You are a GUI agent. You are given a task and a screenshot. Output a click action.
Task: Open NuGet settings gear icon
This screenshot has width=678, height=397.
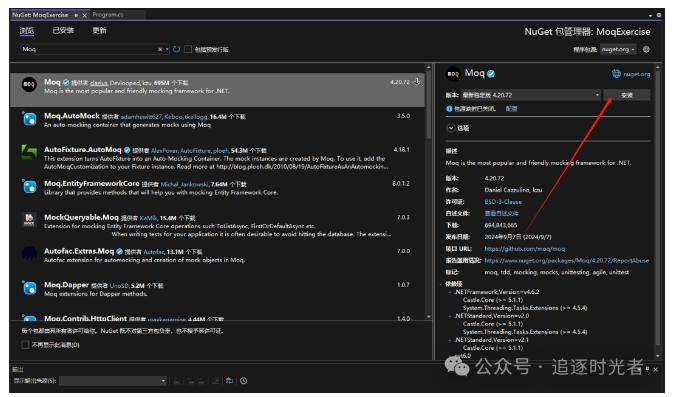click(x=646, y=49)
